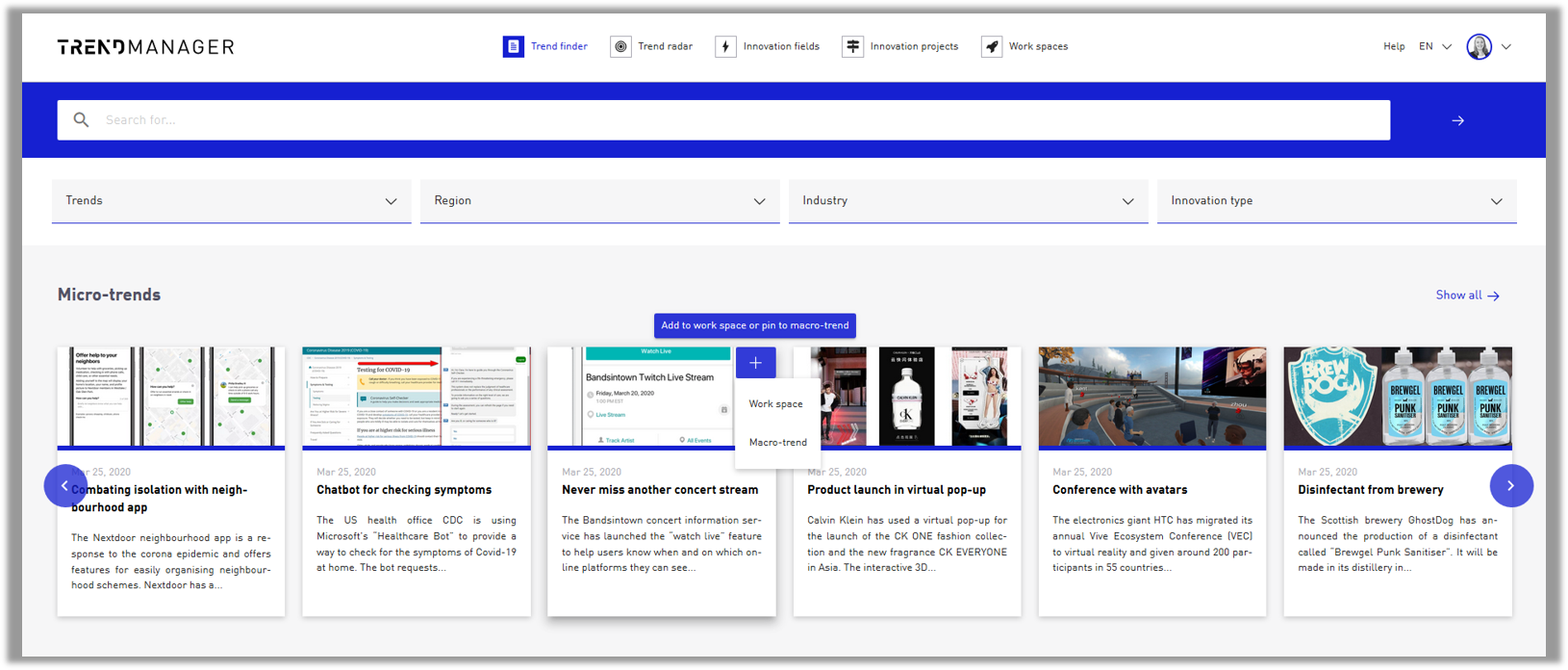Screen dimensions: 1568x670
Task: Expand the Region filter dropdown
Action: pyautogui.click(x=600, y=201)
